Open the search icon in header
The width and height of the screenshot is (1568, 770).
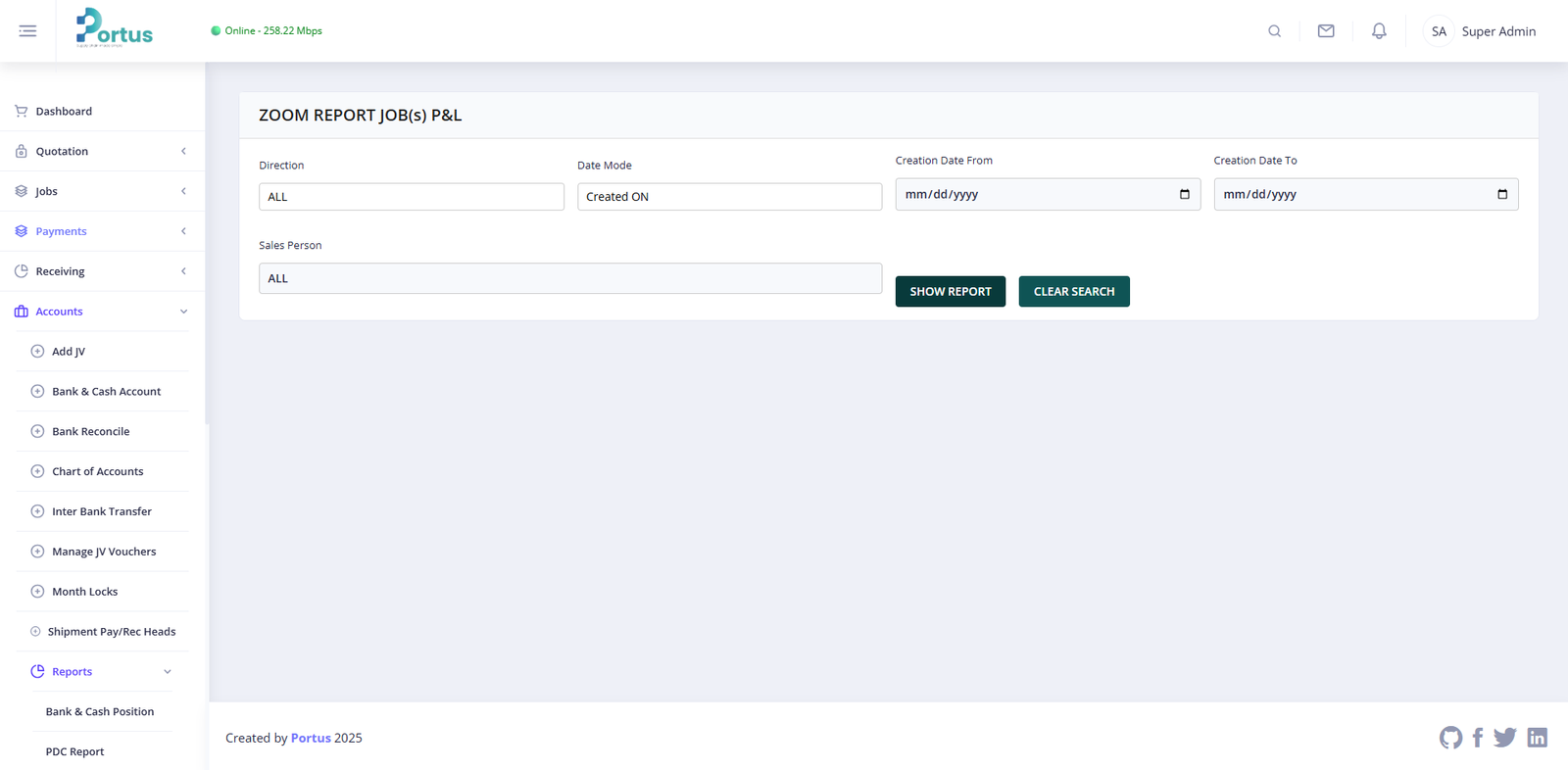(1274, 31)
